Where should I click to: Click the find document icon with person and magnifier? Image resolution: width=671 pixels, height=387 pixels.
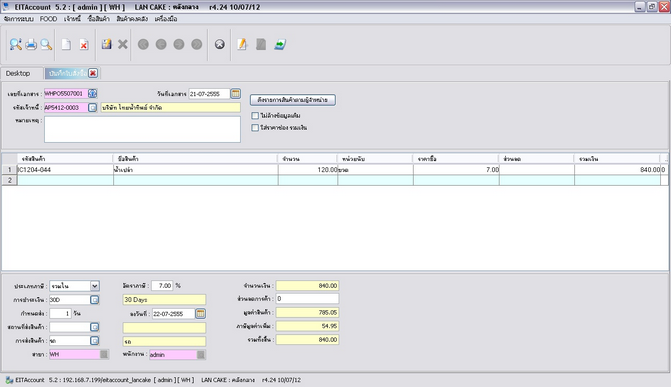pyautogui.click(x=16, y=44)
